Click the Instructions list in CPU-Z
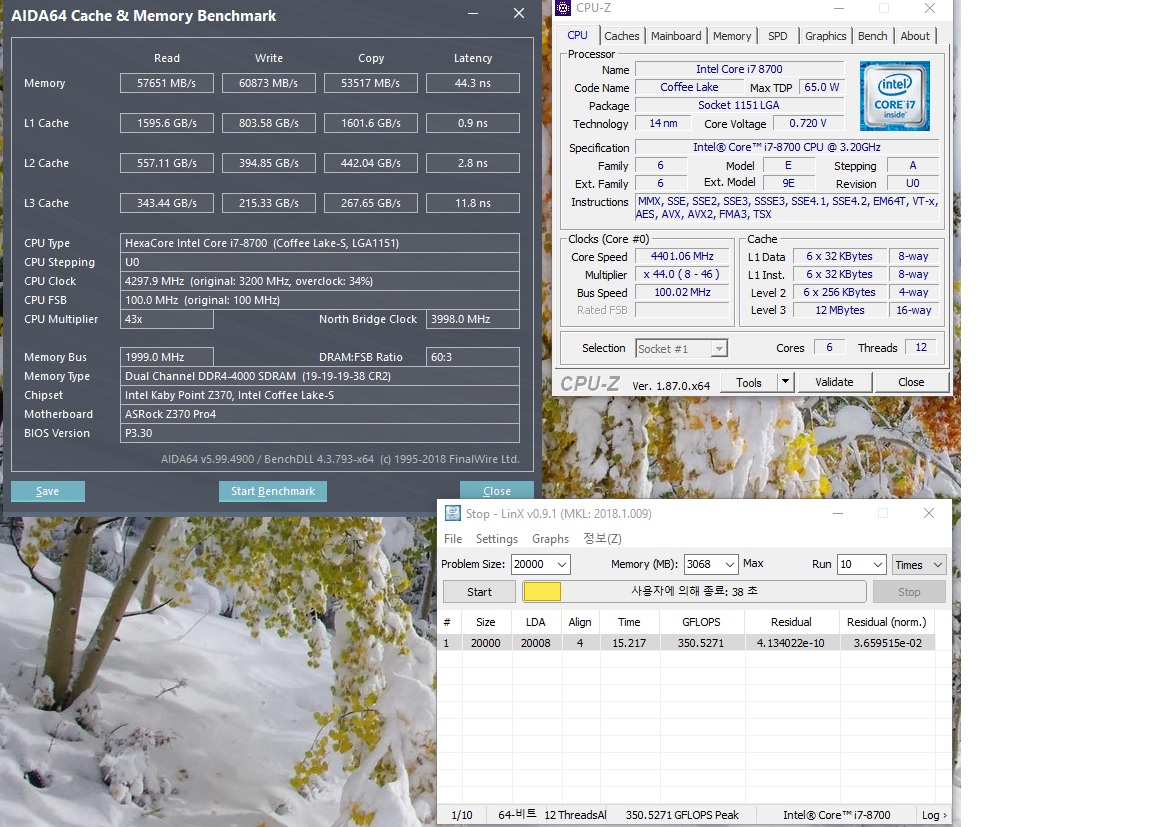This screenshot has height=827, width=1152. click(x=787, y=208)
